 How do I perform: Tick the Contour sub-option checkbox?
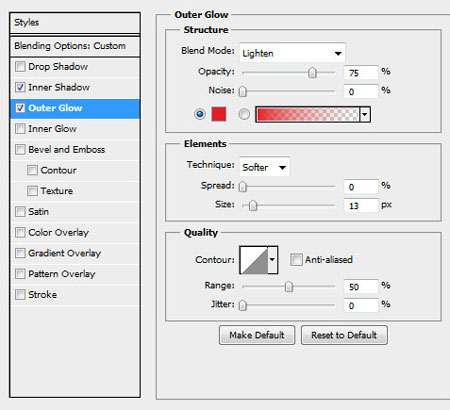pyautogui.click(x=32, y=170)
